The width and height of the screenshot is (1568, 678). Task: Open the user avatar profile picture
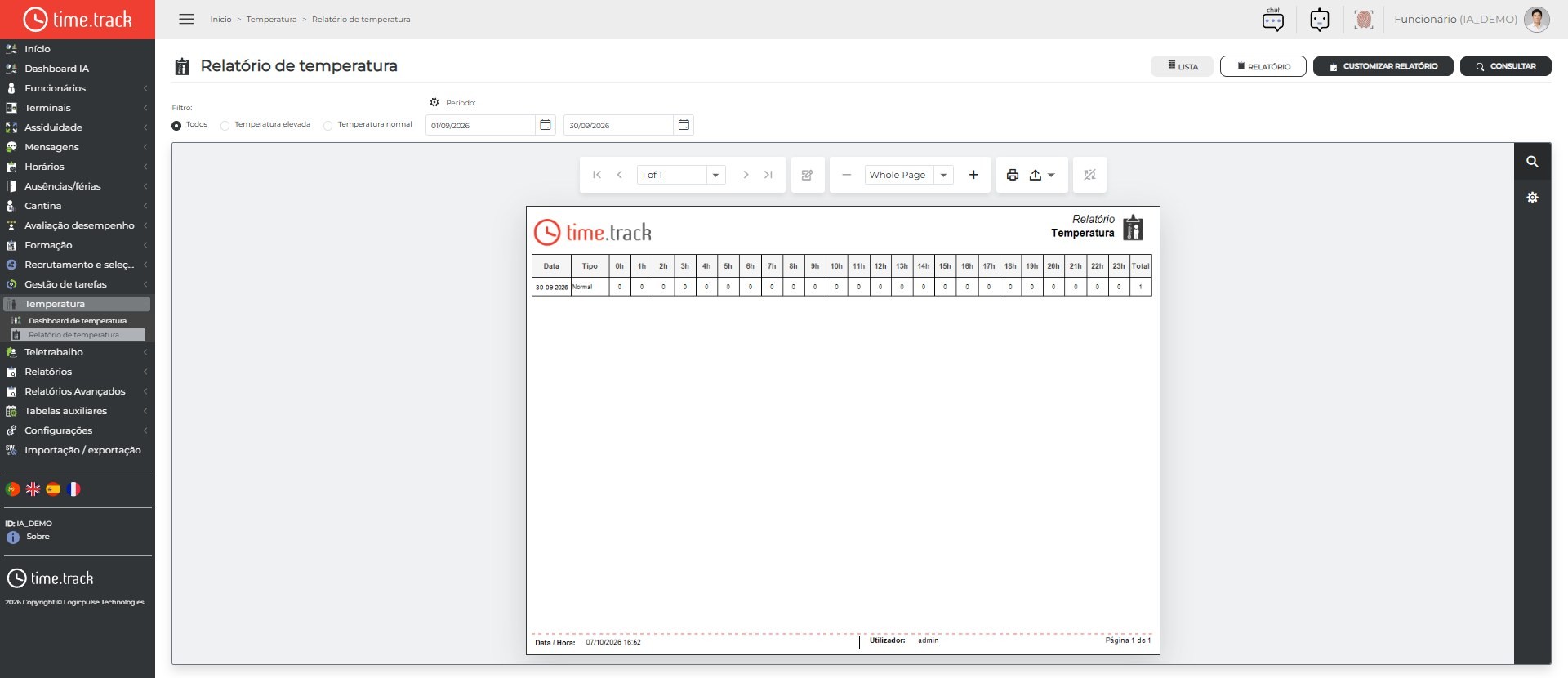1537,19
